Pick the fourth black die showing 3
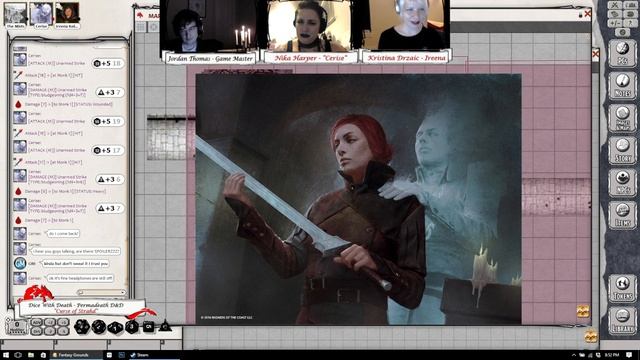Image resolution: width=640 pixels, height=360 pixels. coord(131,327)
